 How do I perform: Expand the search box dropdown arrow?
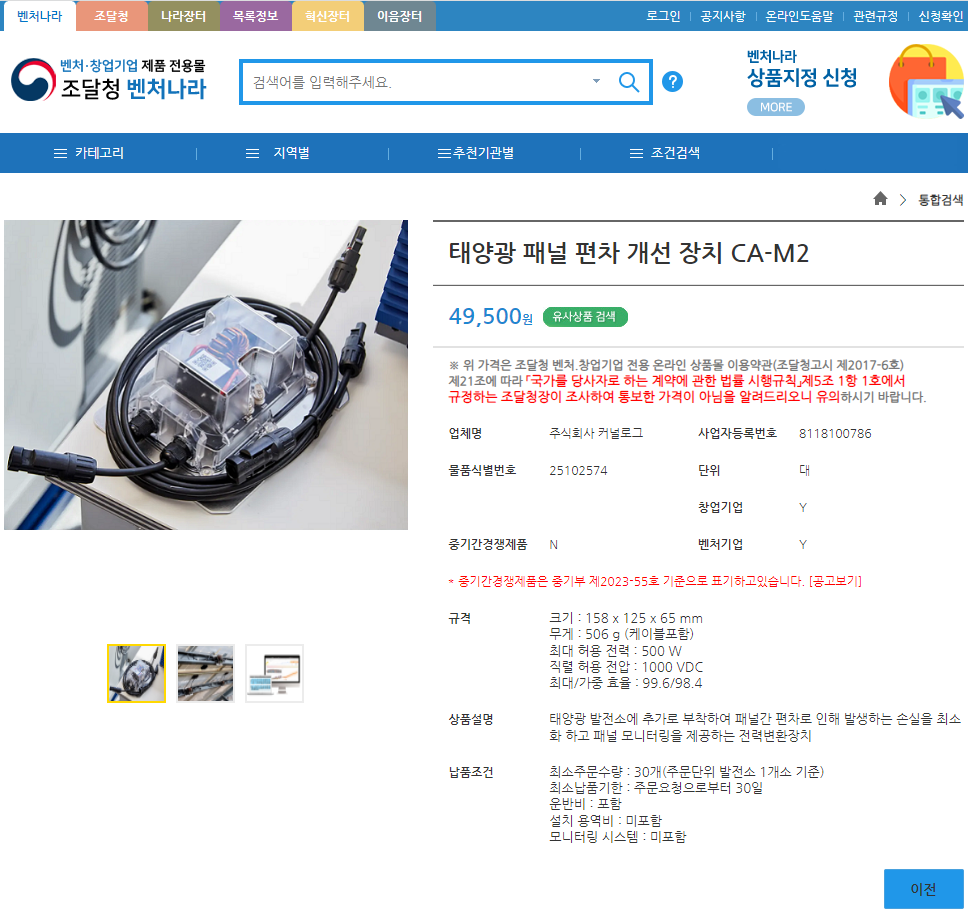point(596,81)
